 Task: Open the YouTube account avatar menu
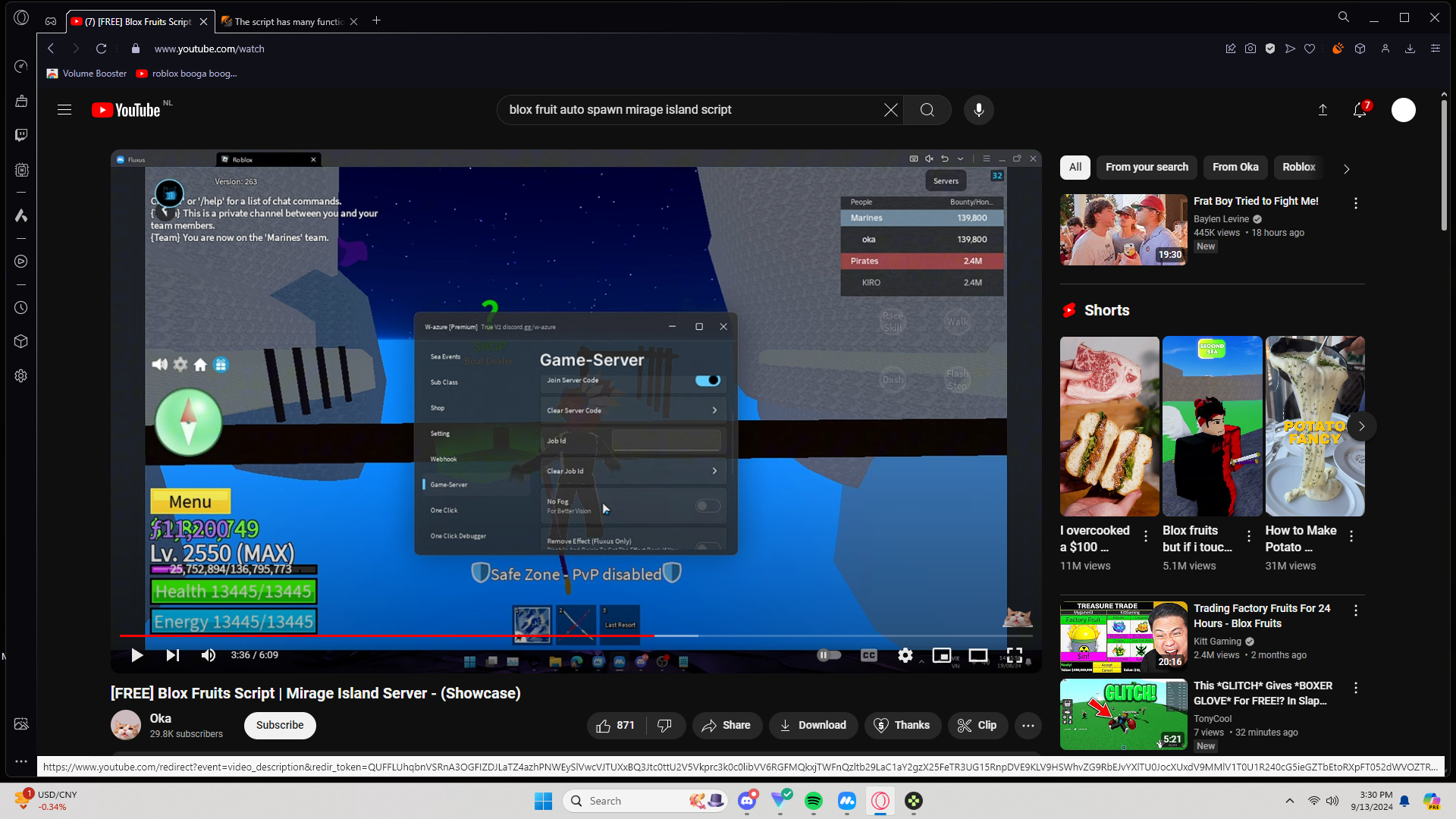(1404, 110)
